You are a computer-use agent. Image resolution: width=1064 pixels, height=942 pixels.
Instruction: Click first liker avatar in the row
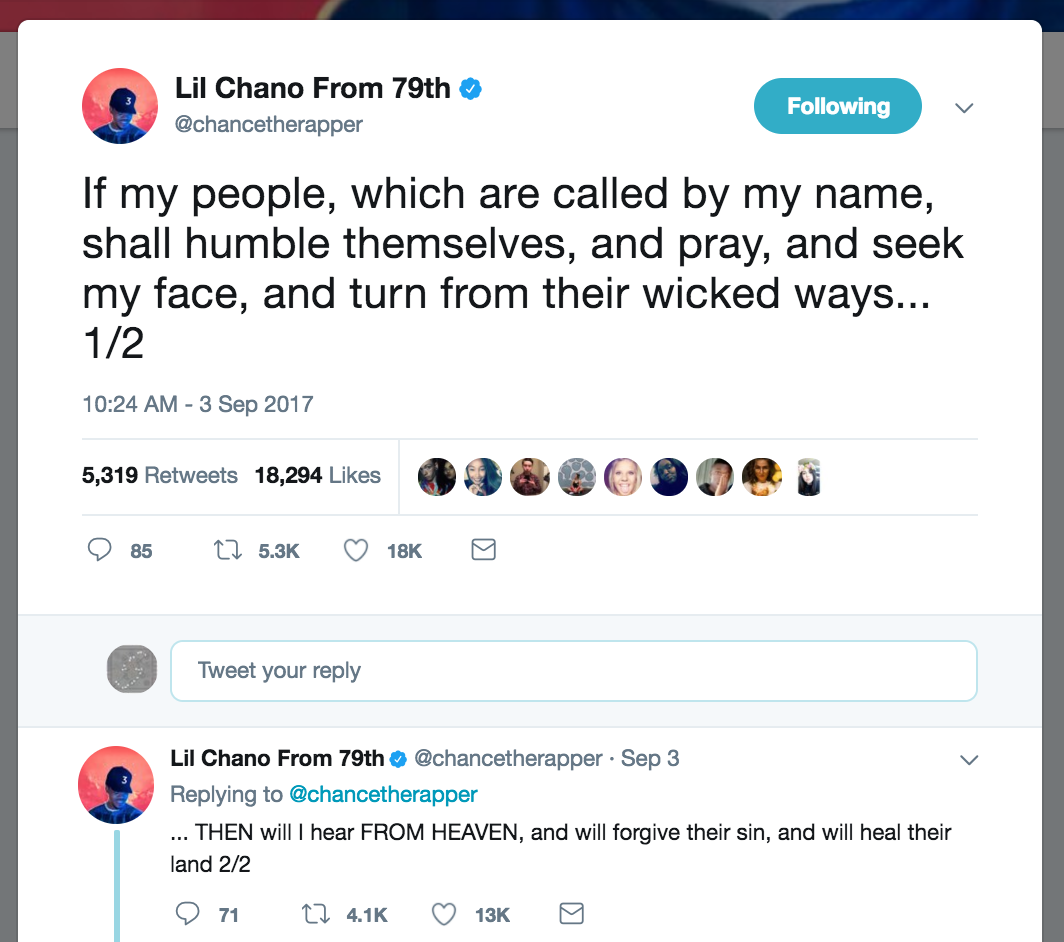pos(436,477)
